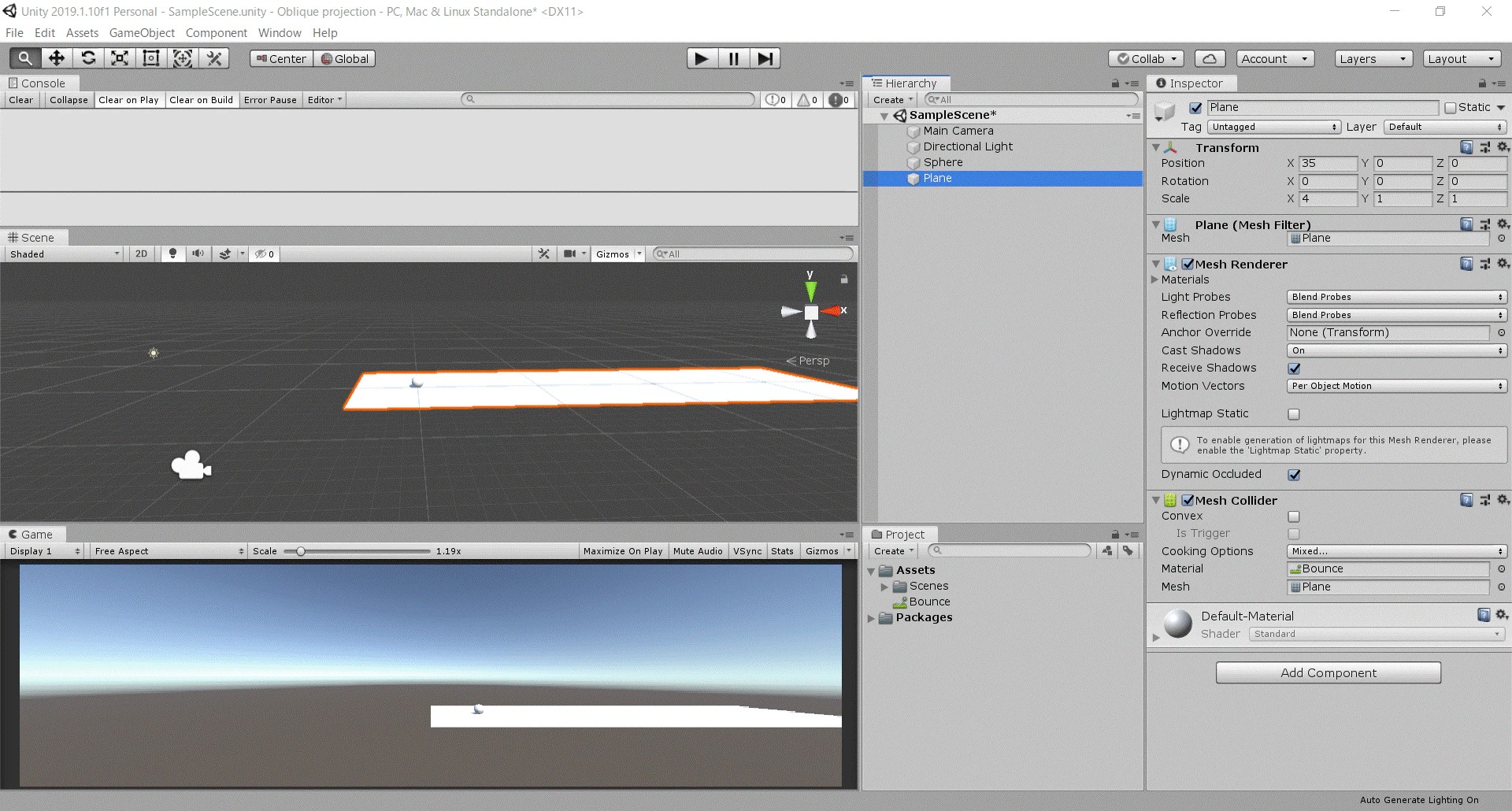This screenshot has width=1512, height=811.
Task: Click the scene view lock icon
Action: 843,279
